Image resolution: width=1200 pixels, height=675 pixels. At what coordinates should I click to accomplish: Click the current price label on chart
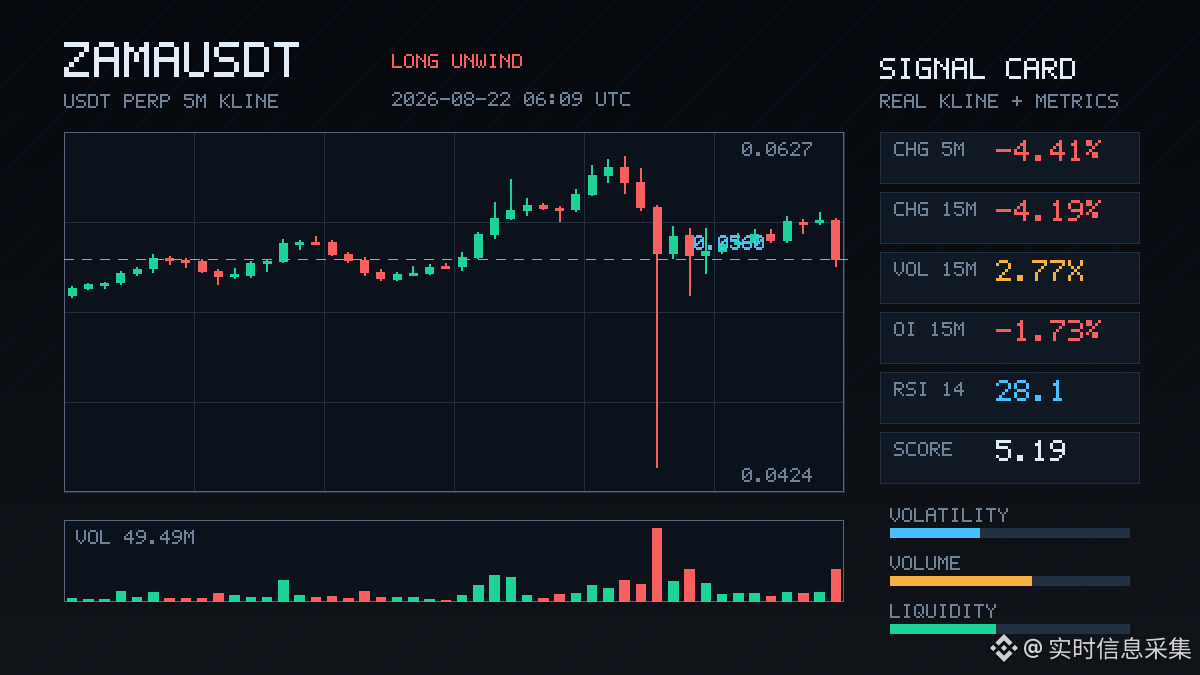[729, 243]
